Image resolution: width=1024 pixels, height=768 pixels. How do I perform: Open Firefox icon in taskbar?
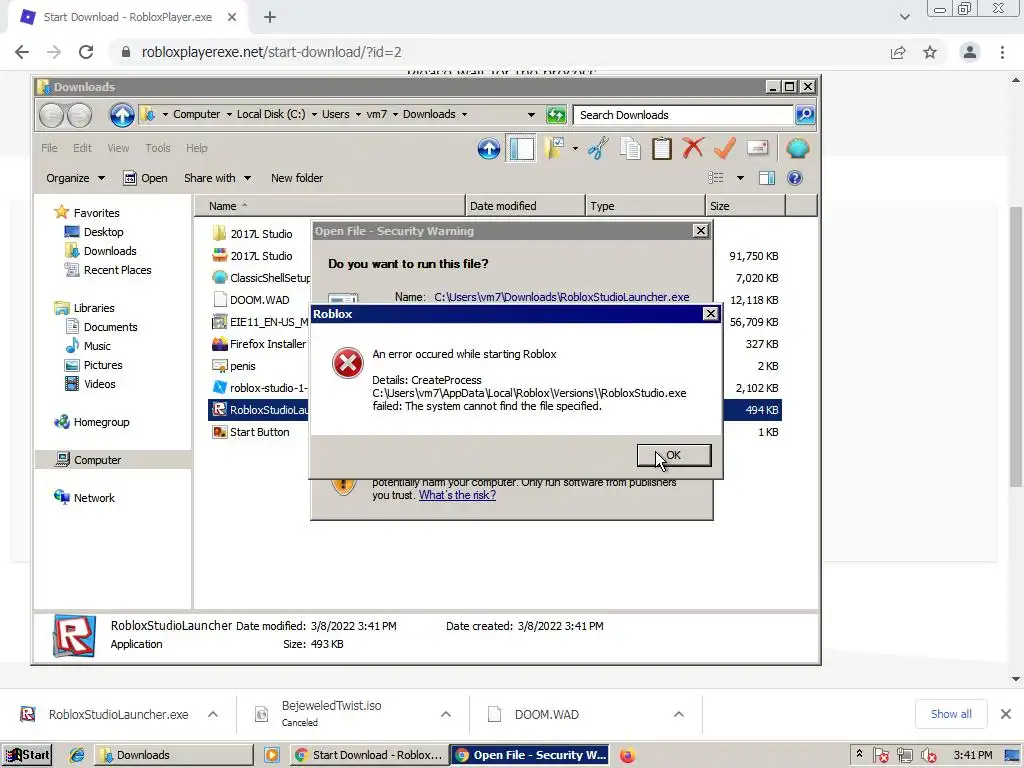627,756
